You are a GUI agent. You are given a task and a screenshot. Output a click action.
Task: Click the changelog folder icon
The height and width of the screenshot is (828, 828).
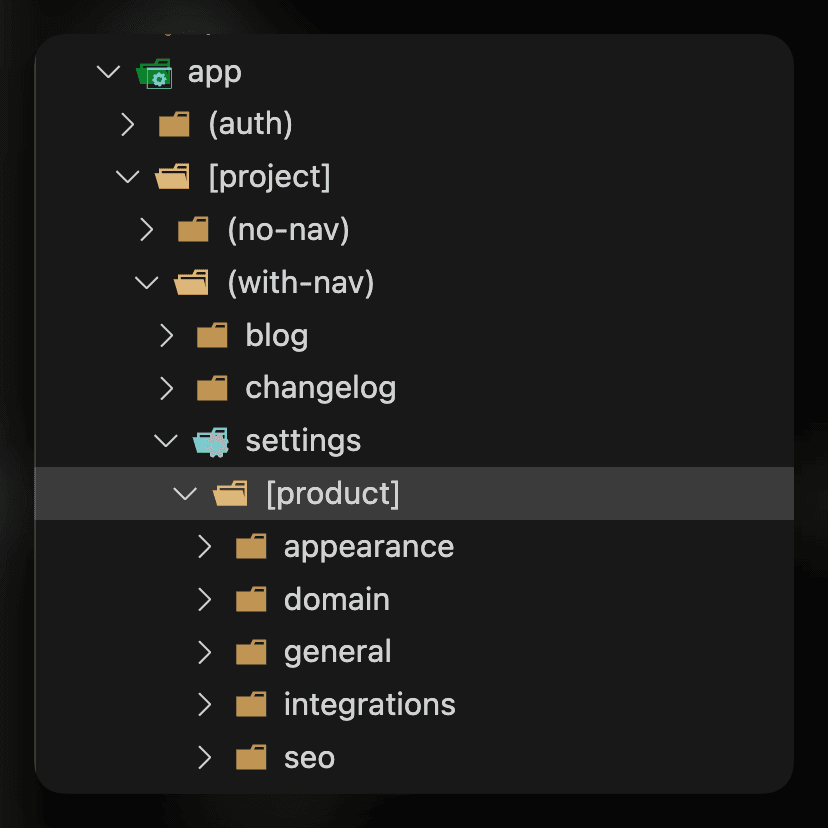[212, 388]
